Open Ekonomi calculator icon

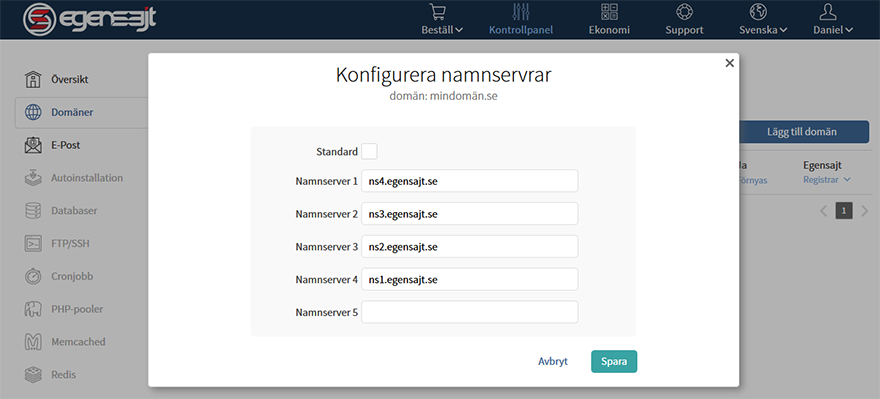(609, 12)
